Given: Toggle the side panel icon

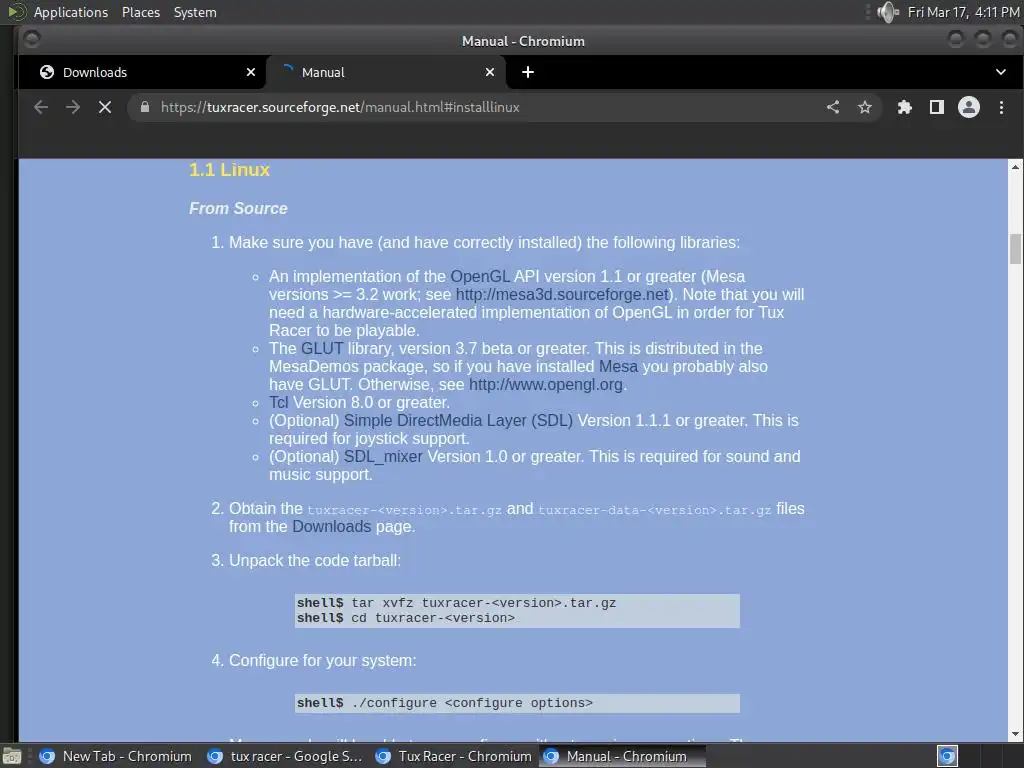Looking at the screenshot, I should [x=936, y=107].
